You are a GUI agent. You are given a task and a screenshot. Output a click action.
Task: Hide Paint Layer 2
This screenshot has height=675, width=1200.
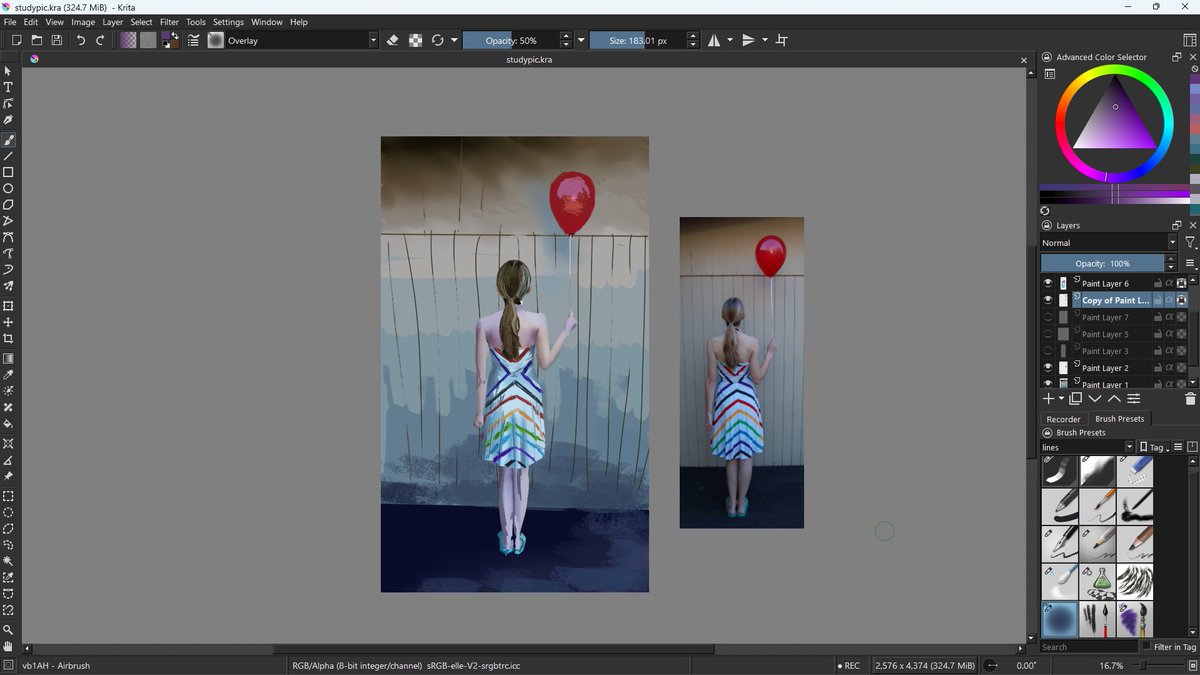(1048, 367)
